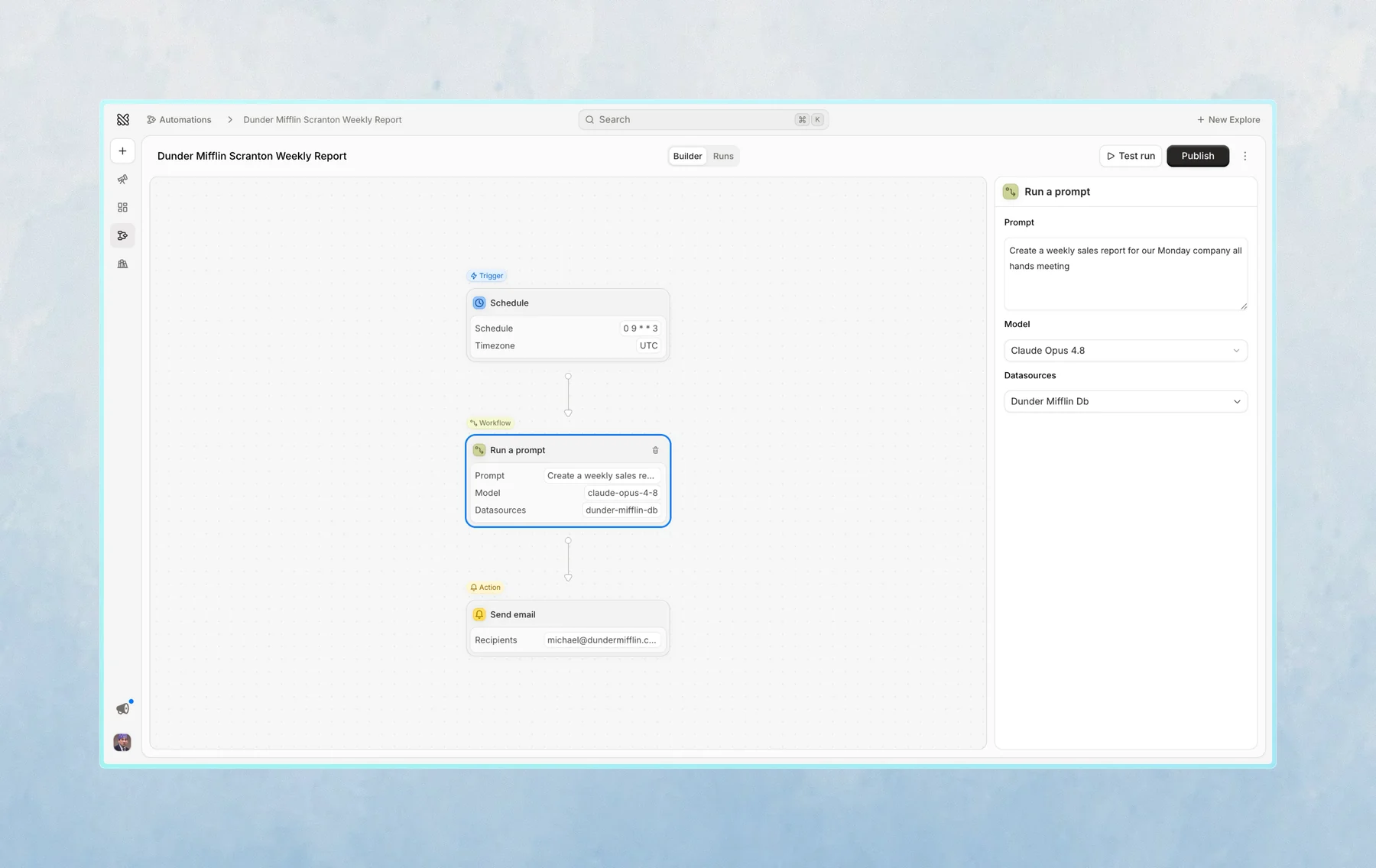Click the Test run button
The width and height of the screenshot is (1376, 868).
click(x=1131, y=156)
